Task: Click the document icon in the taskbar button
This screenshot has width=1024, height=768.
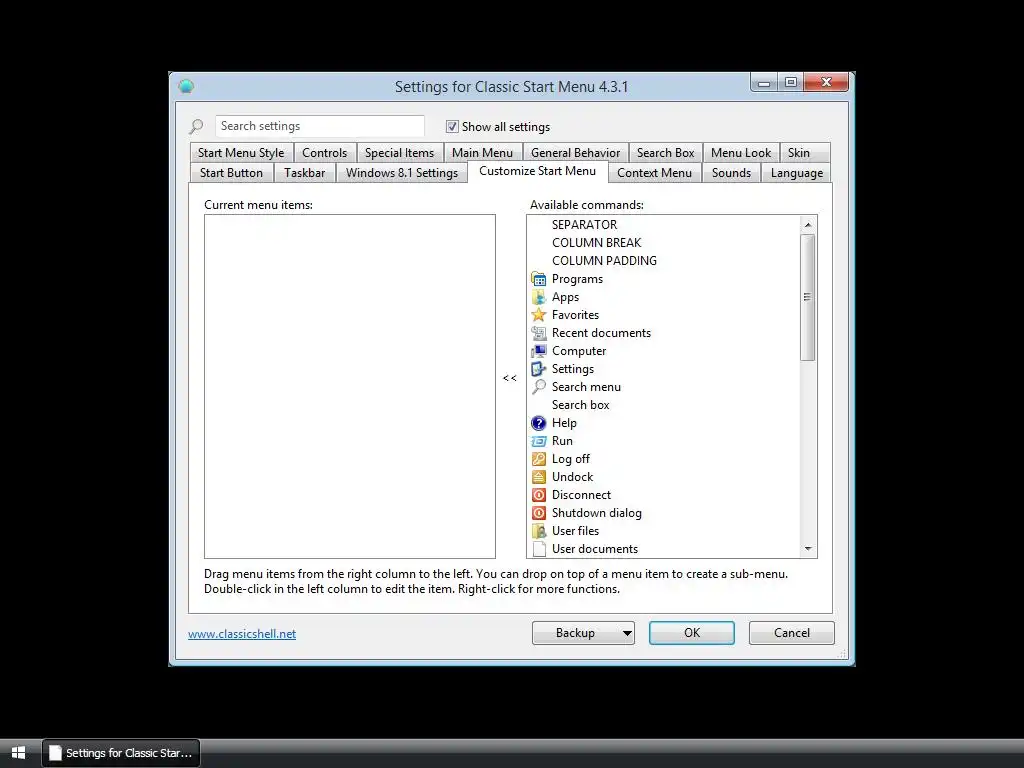Action: click(56, 753)
